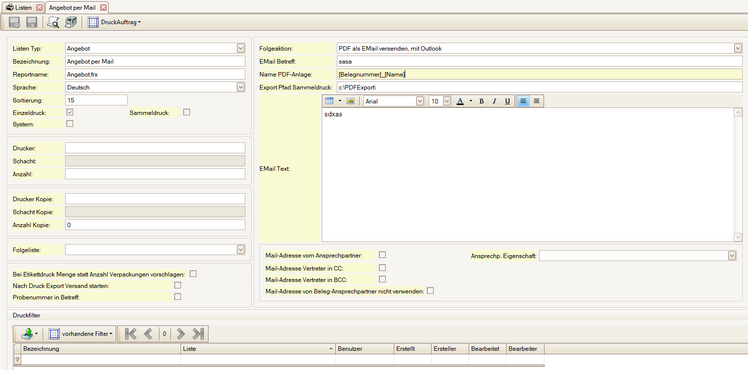
Task: Jump to first filter record
Action: tap(130, 334)
